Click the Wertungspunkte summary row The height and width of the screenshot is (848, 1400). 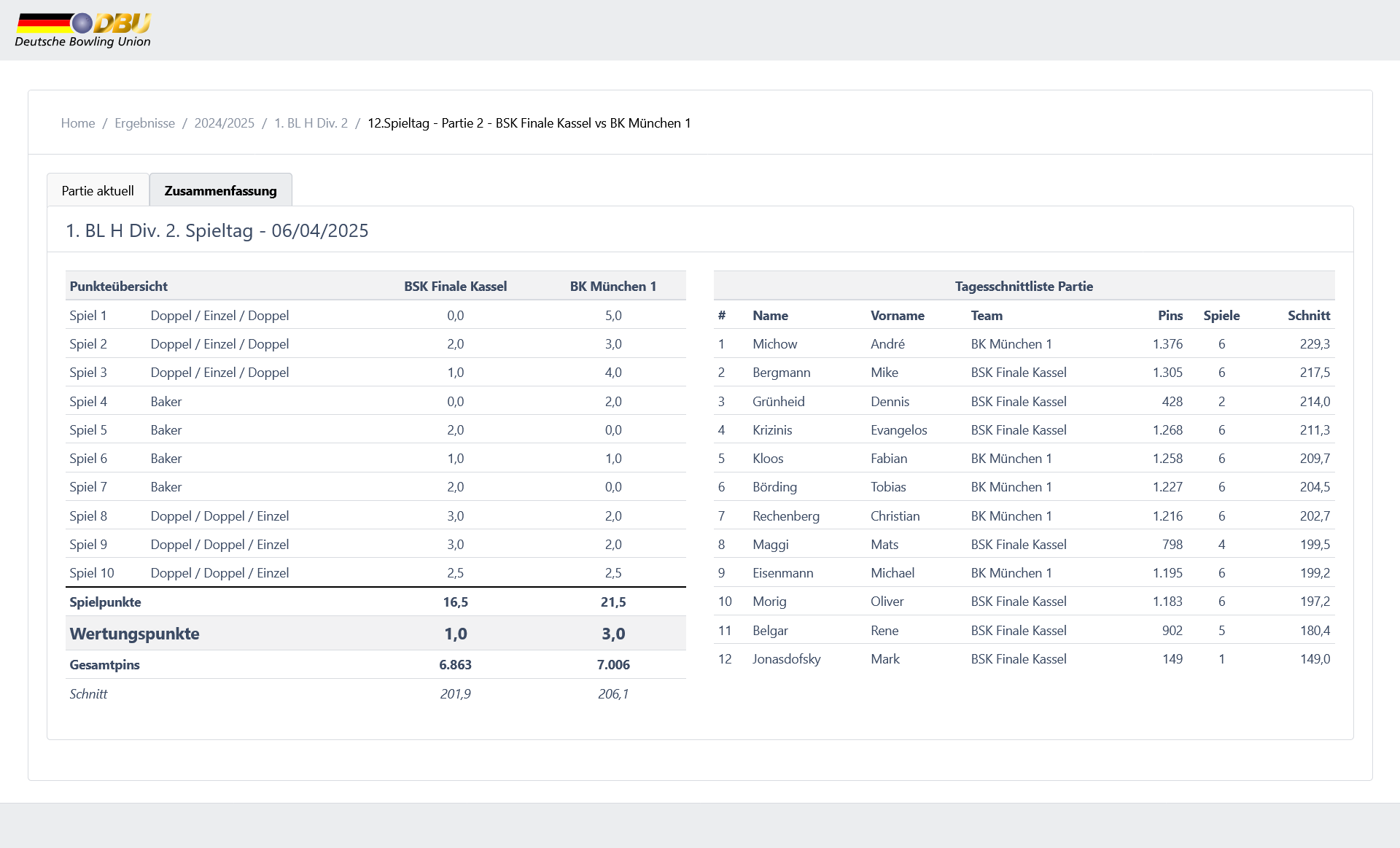376,634
